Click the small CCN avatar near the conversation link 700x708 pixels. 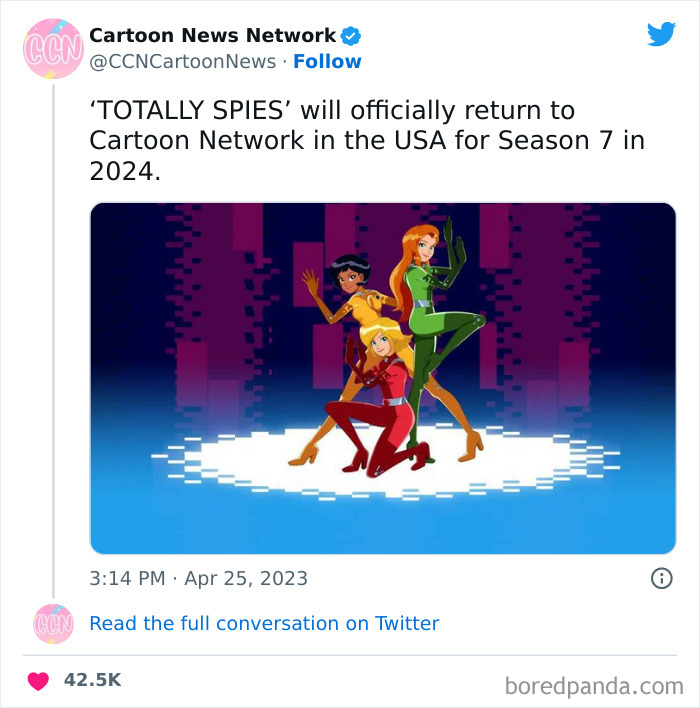53,624
